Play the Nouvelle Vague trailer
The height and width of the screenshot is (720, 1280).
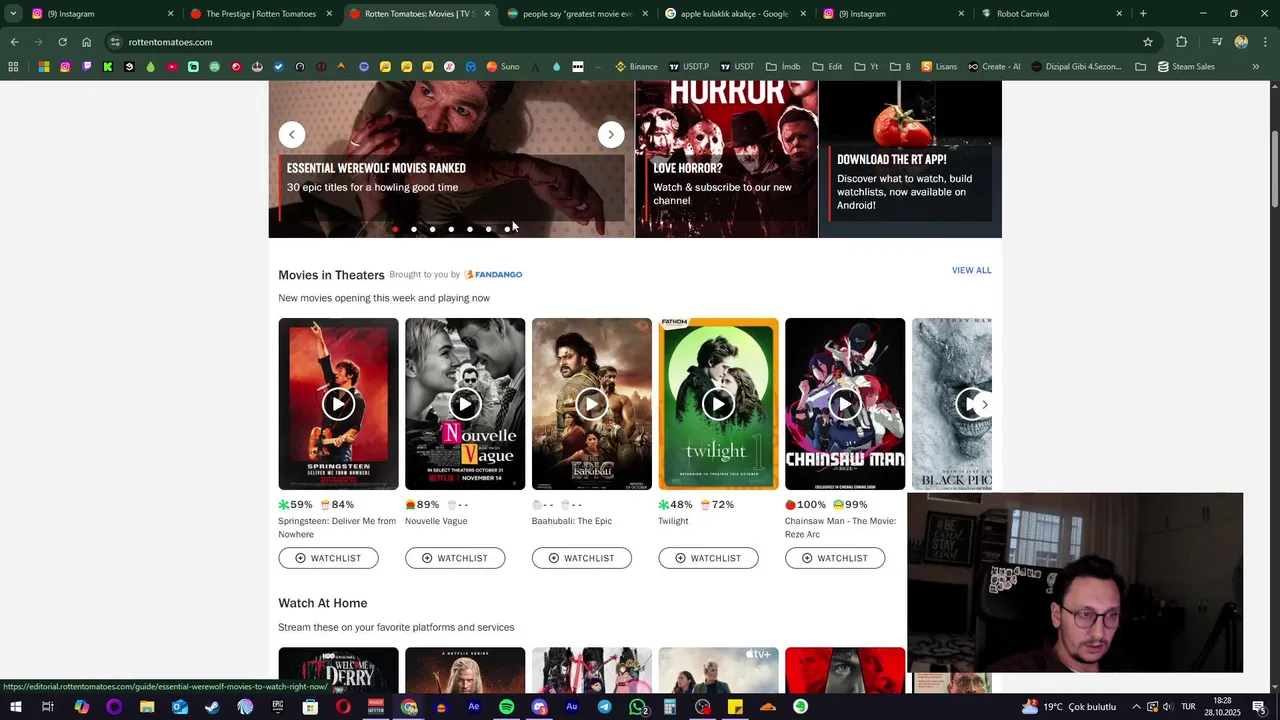[x=465, y=404]
